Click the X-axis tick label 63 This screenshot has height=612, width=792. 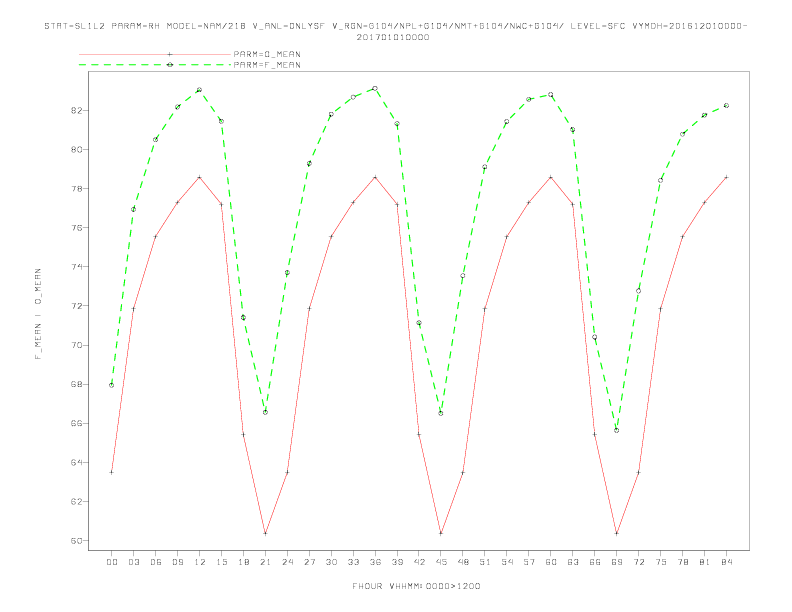pos(573,562)
